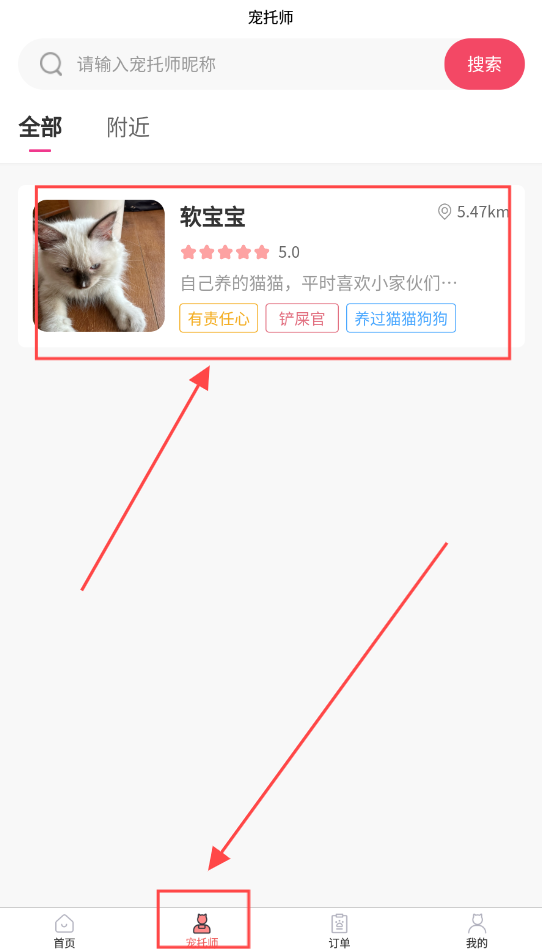542x949 pixels.
Task: Open the 首页 home icon
Action: [64, 923]
